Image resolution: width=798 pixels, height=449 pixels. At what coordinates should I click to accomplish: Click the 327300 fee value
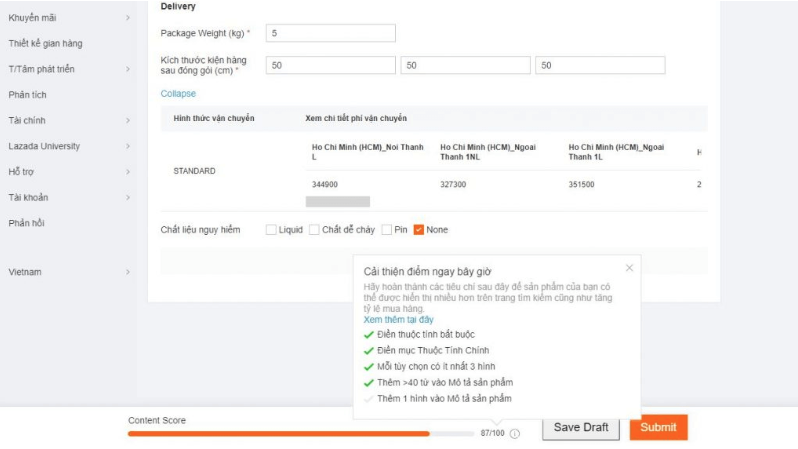tap(453, 184)
